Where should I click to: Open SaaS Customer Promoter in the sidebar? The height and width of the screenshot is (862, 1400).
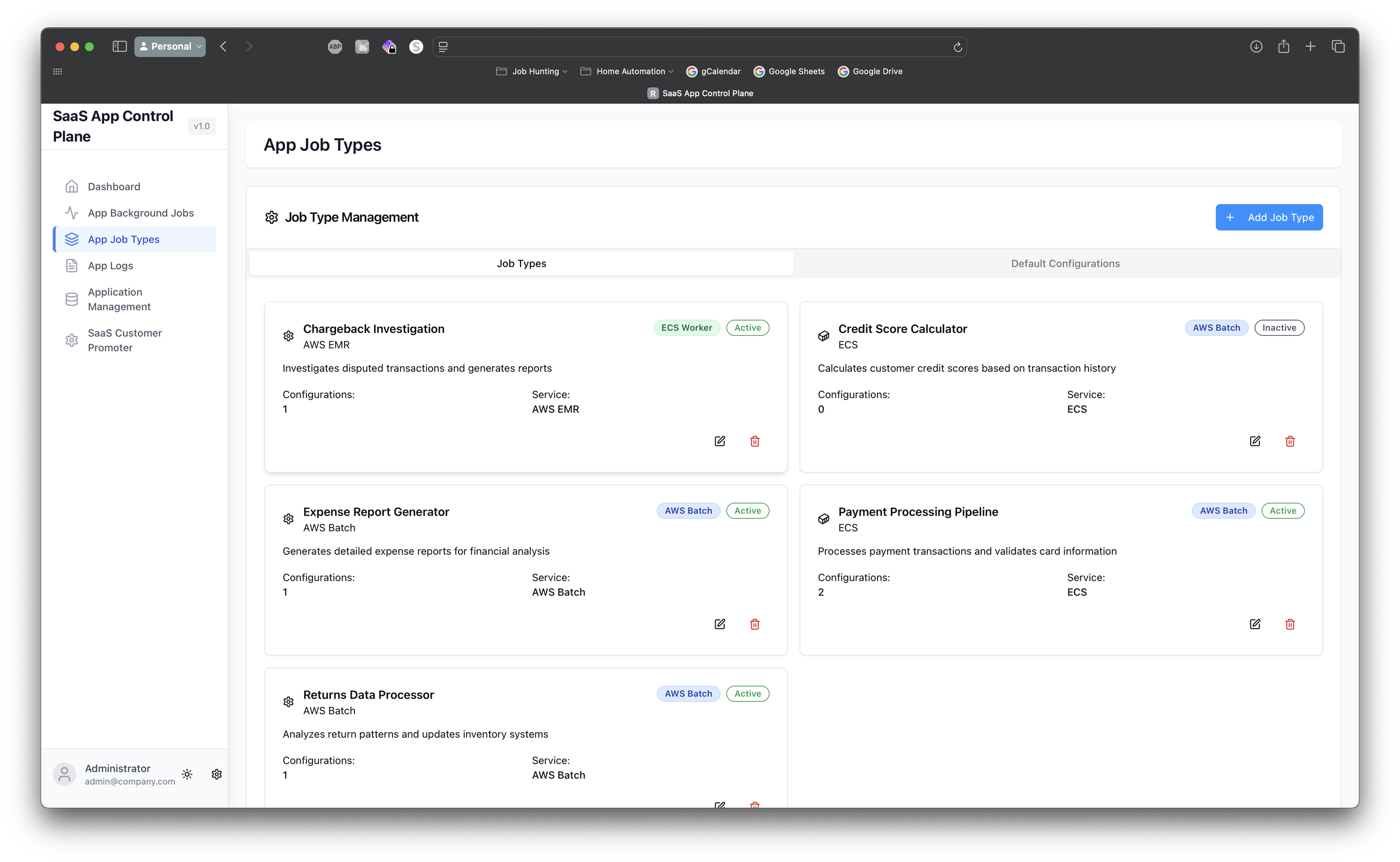point(134,340)
